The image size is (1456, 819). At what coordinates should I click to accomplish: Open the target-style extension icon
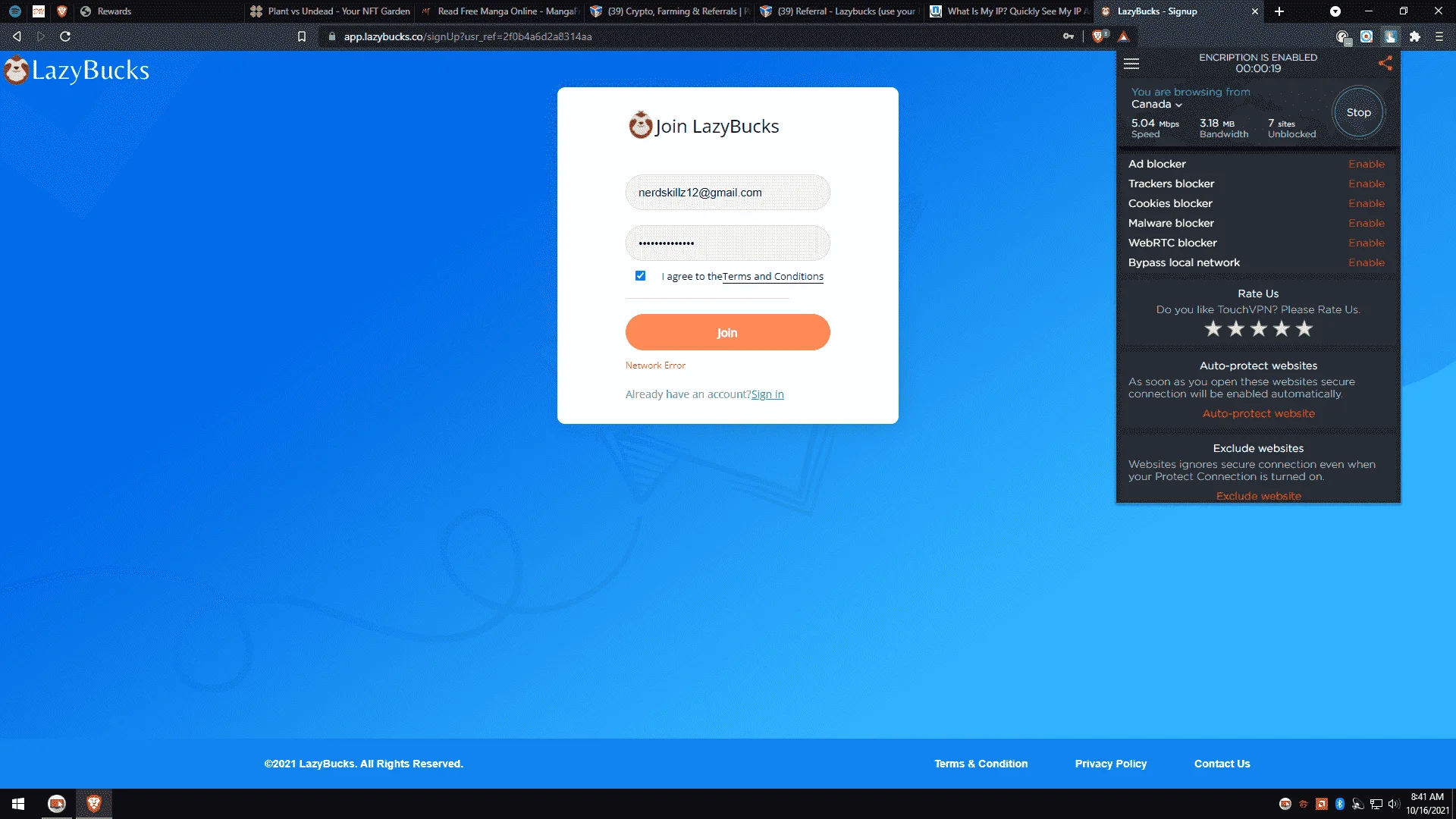tap(1367, 36)
